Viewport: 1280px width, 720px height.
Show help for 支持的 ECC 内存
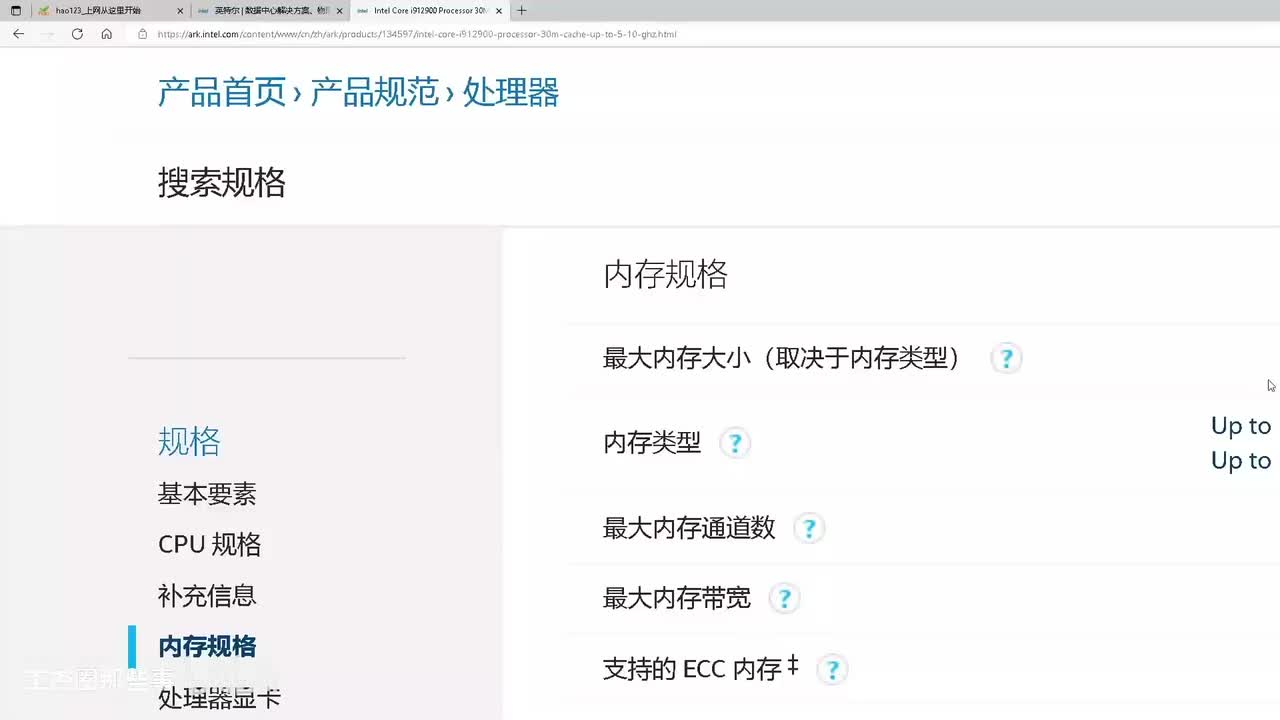pyautogui.click(x=831, y=669)
